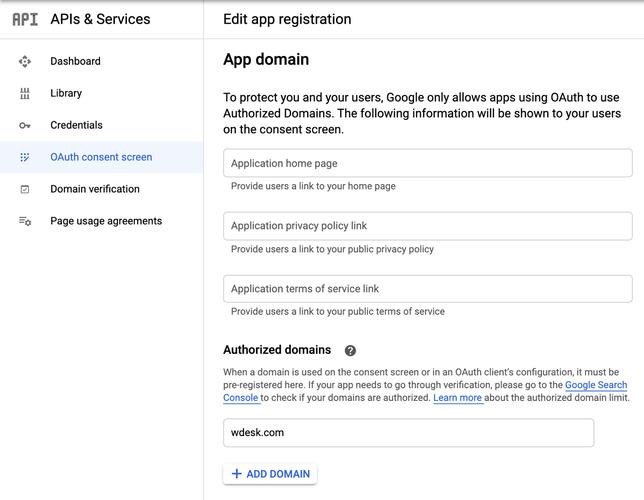This screenshot has height=500, width=644.
Task: Click the Domain verification checkbox icon
Action: point(25,189)
